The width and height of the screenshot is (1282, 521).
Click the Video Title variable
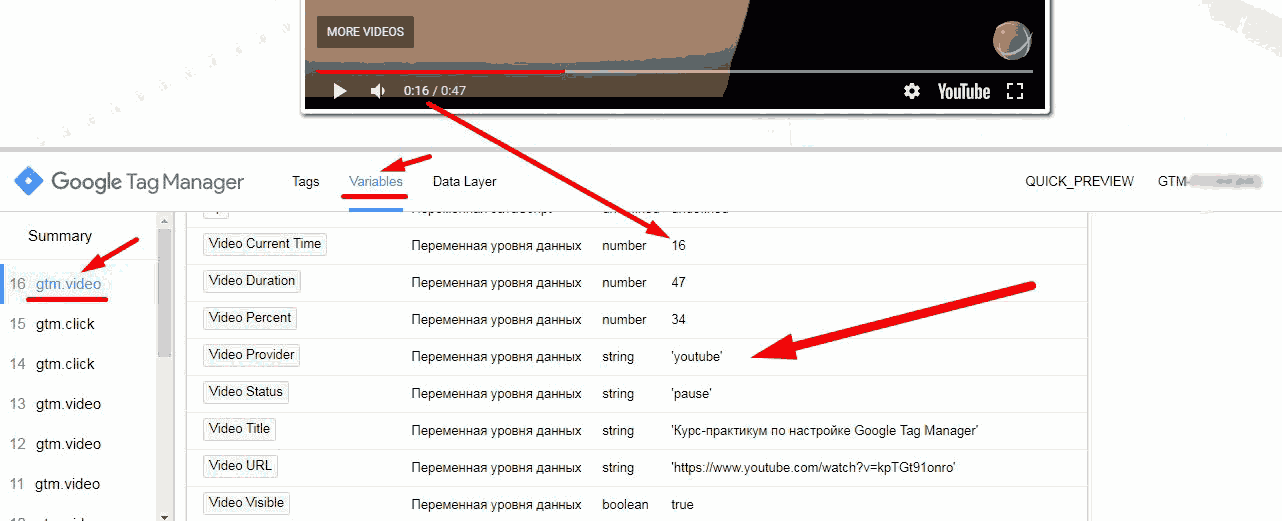coord(240,429)
